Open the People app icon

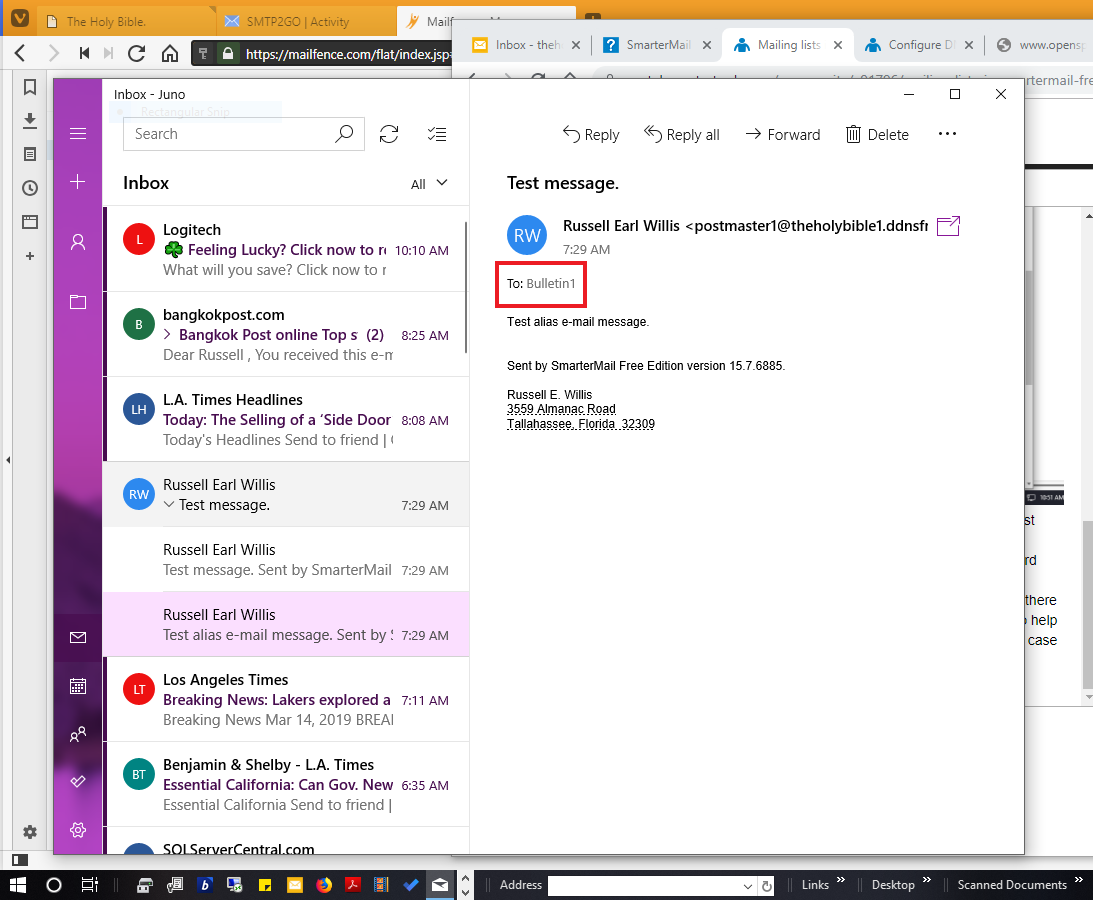(78, 735)
